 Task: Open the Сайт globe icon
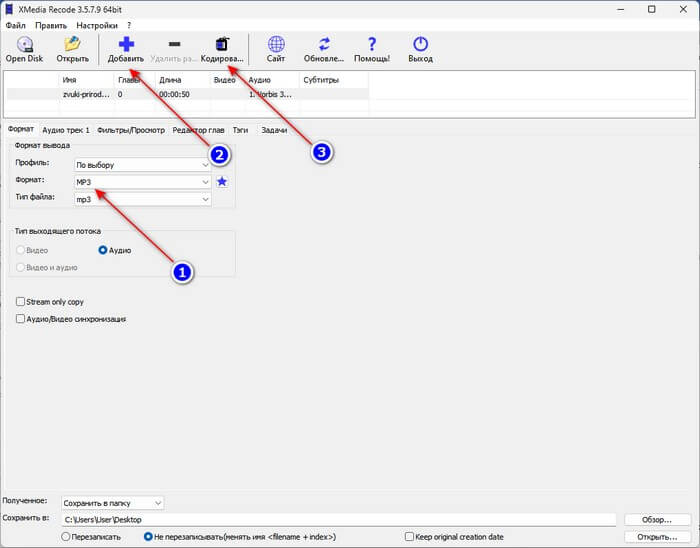pos(276,44)
